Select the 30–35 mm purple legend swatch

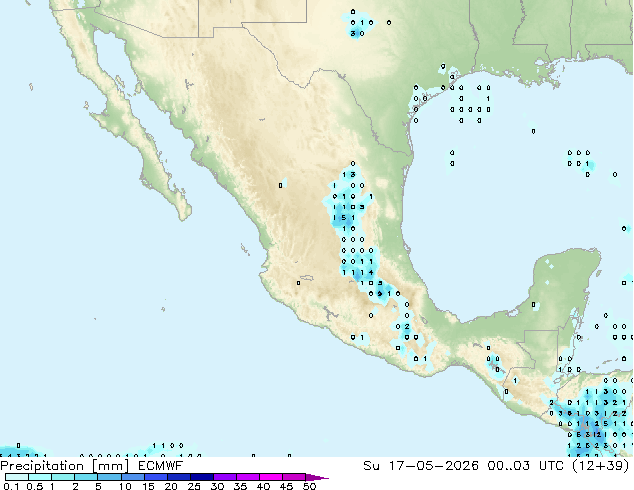tap(225, 477)
